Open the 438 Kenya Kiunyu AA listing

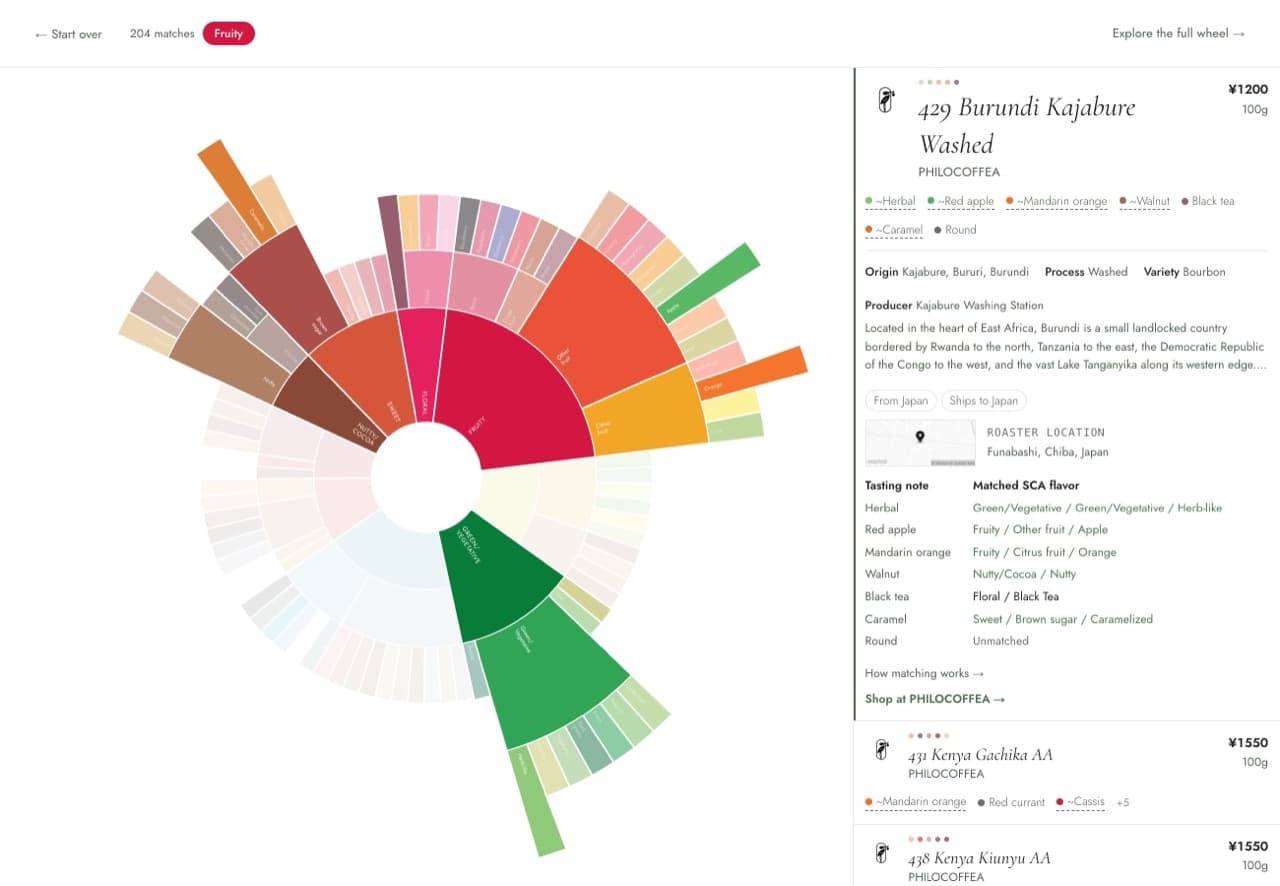[979, 859]
